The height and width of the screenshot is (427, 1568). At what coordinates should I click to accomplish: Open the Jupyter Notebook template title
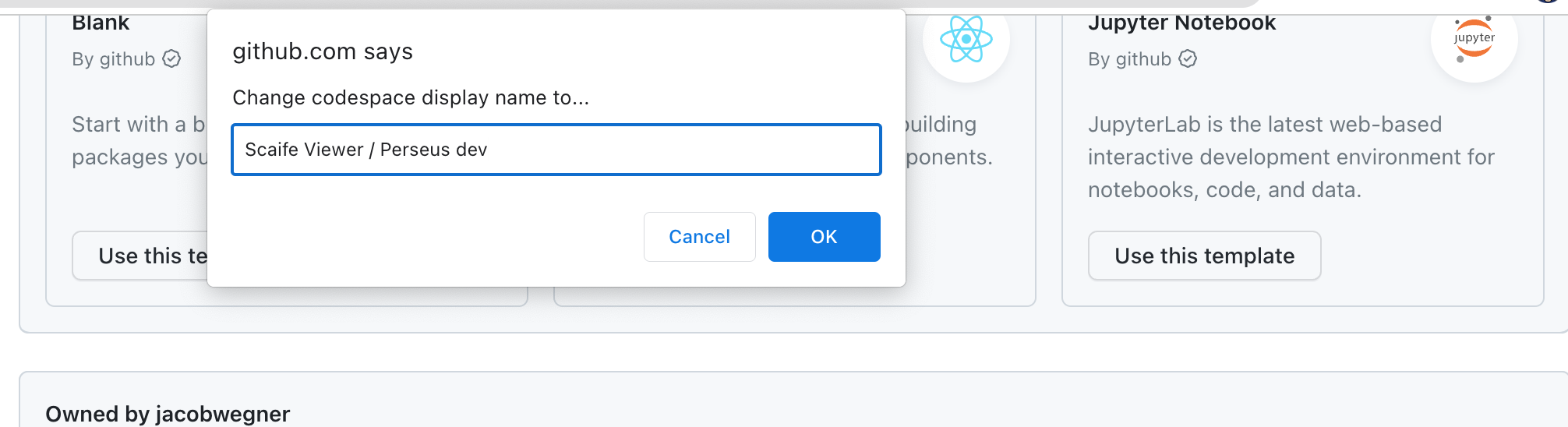click(1181, 23)
